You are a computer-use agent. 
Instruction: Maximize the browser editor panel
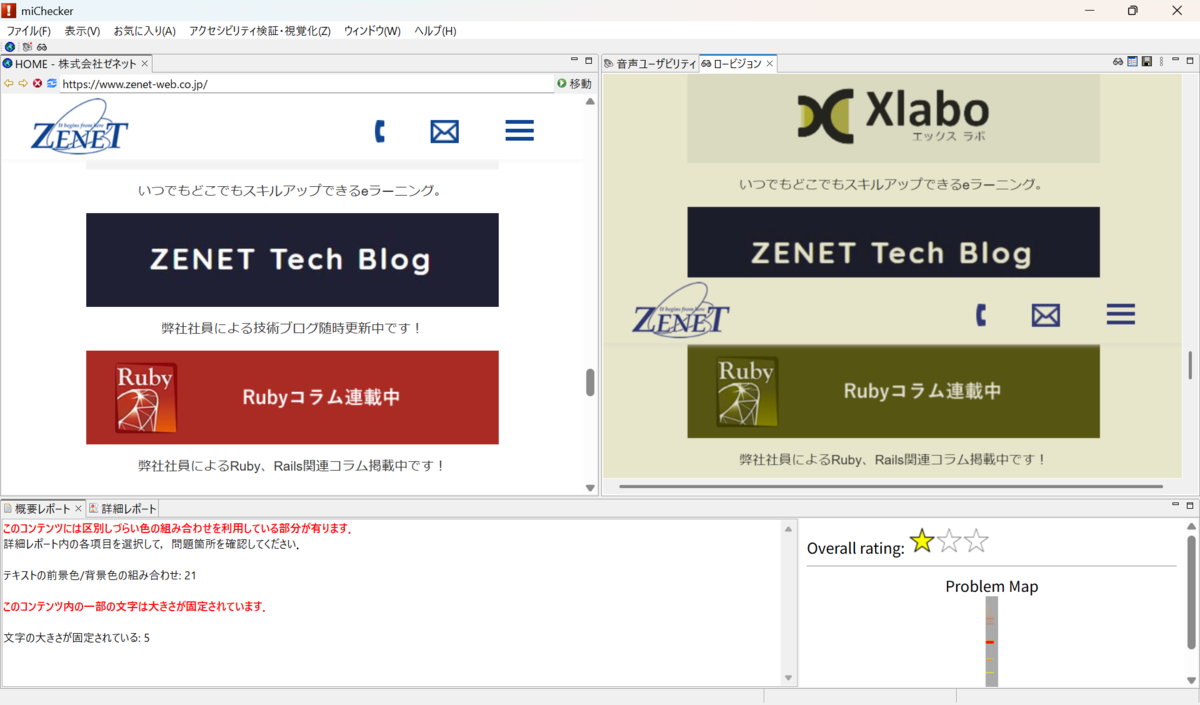pyautogui.click(x=589, y=61)
